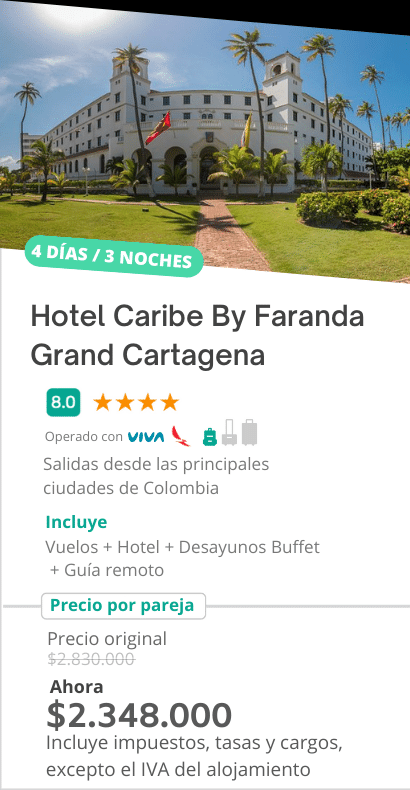The width and height of the screenshot is (410, 790).
Task: Click the green 8.0 rating badge
Action: pyautogui.click(x=63, y=403)
